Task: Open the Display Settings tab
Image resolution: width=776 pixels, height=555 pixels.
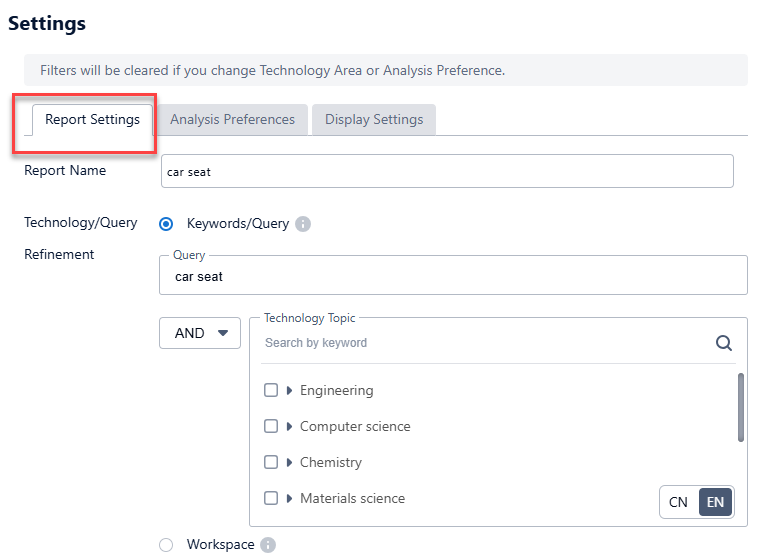Action: click(x=374, y=120)
